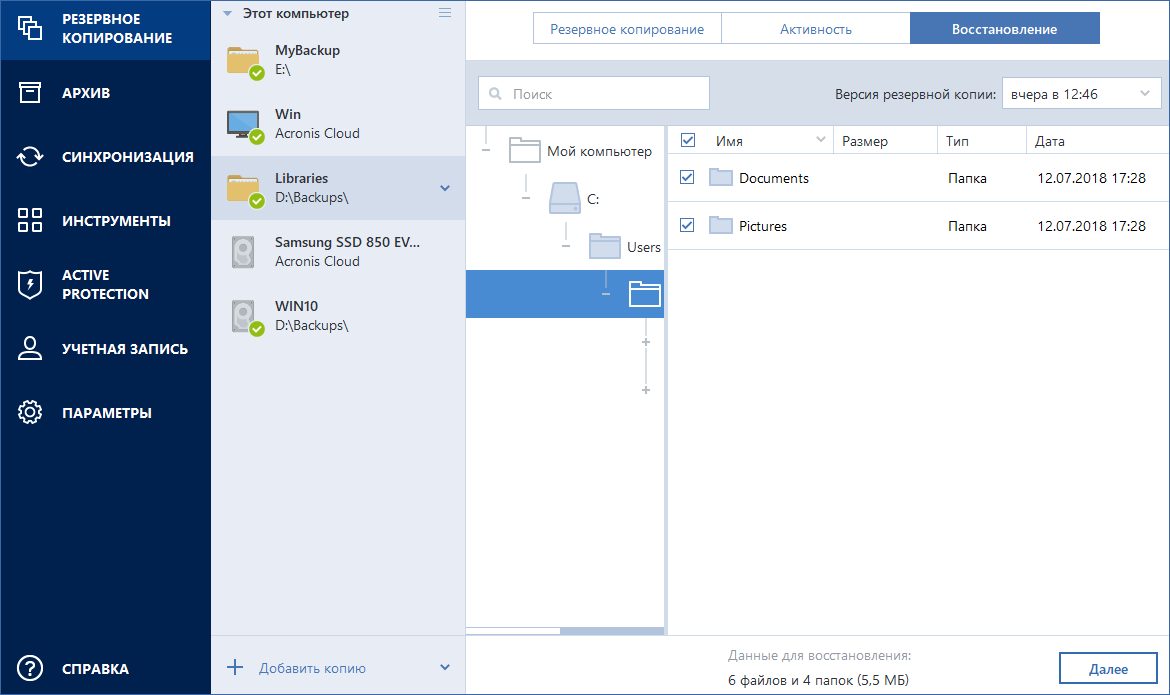This screenshot has width=1170, height=695.
Task: Uncheck the Documents folder checkbox
Action: [x=687, y=177]
